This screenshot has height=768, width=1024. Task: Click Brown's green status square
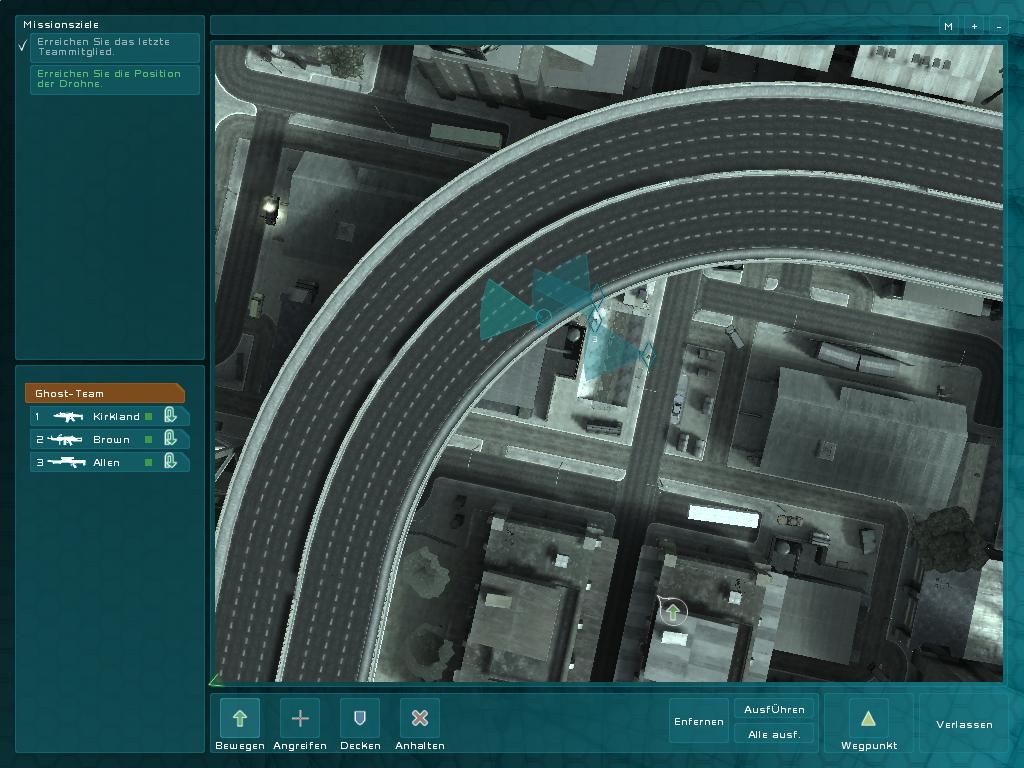point(149,440)
